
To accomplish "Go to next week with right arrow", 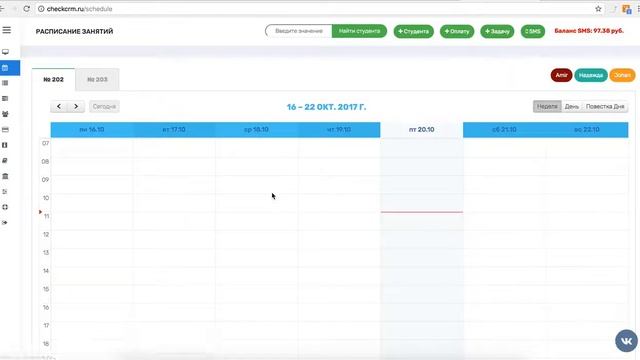I will (76, 107).
